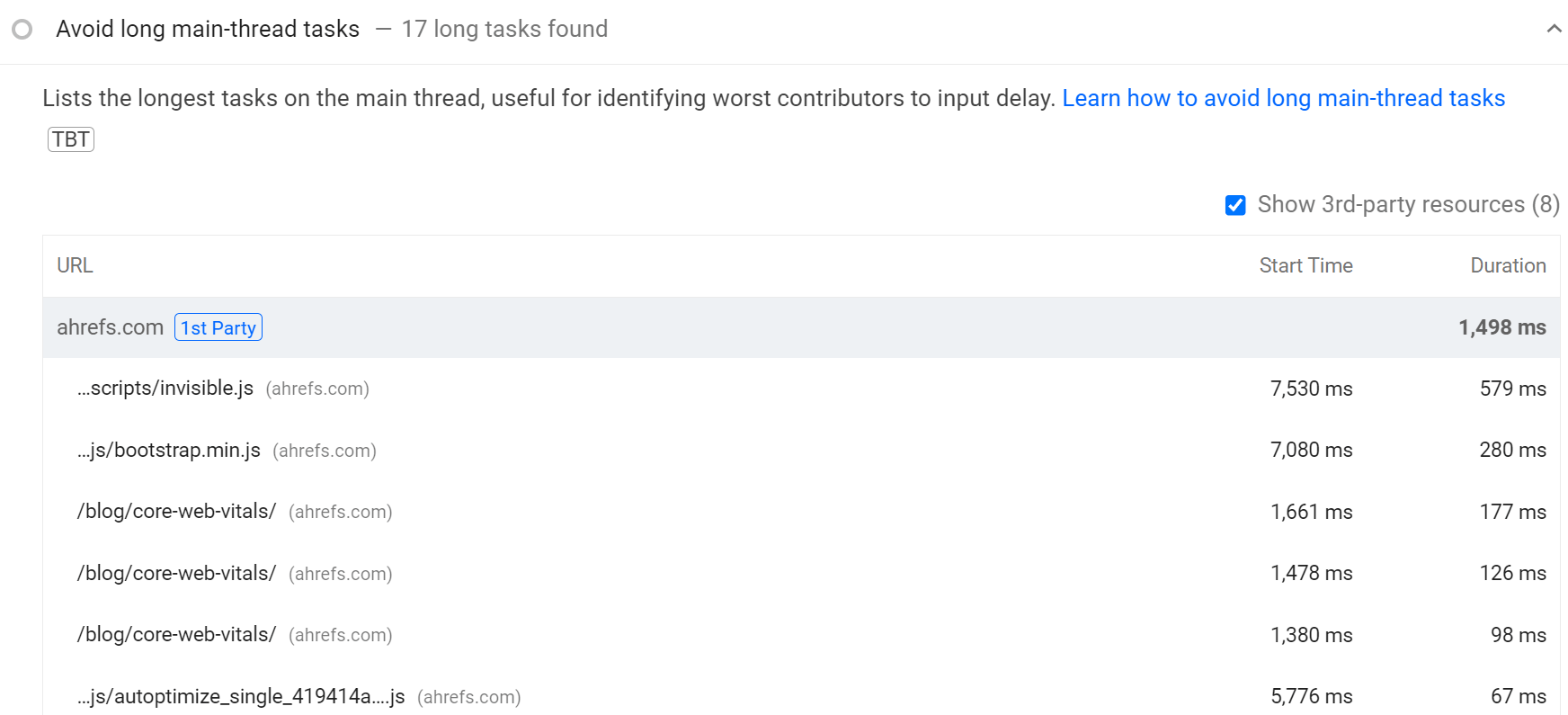1568x715 pixels.
Task: Click the Start Time column header
Action: 1305,266
